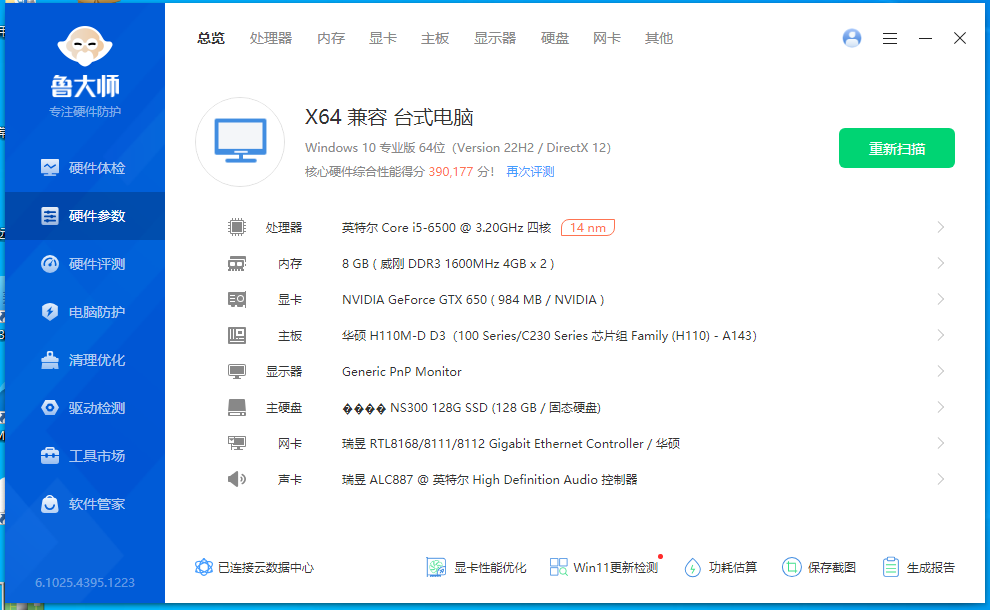Click 保存截图 screenshot icon

tap(792, 567)
